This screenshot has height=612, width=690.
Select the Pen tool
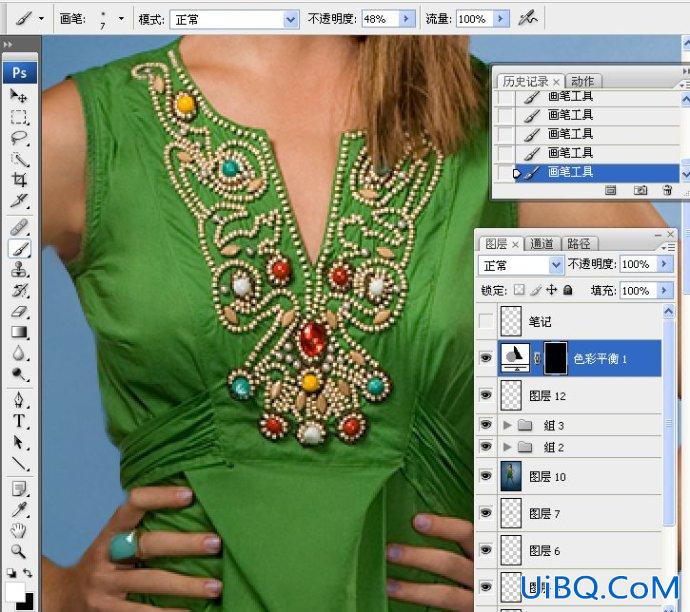[18, 399]
